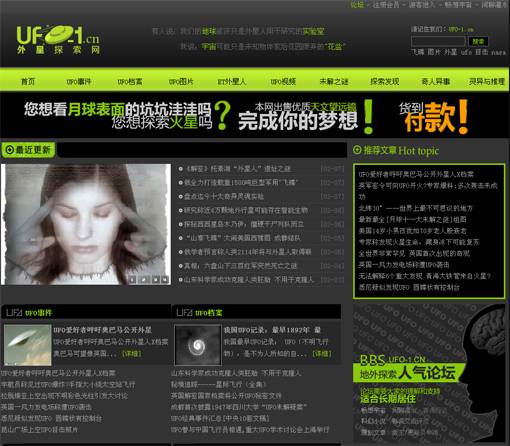Open recent article 真相：六盘山下三百红军突然死亡之谜
This screenshot has width=510, height=446.
tap(241, 266)
